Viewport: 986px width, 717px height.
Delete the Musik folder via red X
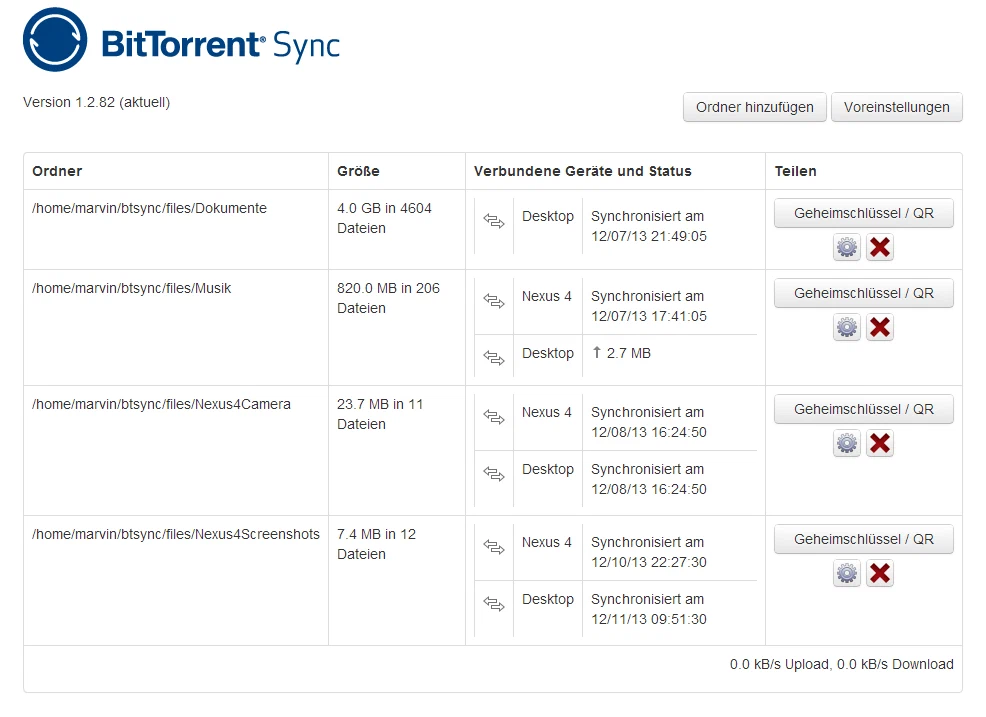coord(880,327)
